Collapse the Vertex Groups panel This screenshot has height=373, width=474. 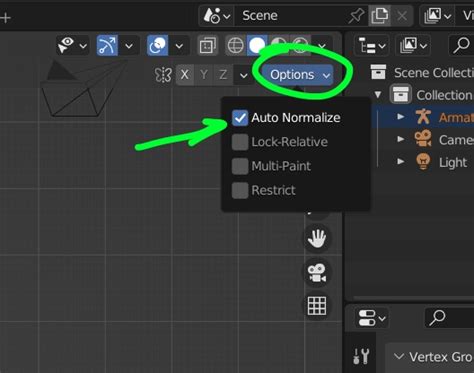(399, 356)
